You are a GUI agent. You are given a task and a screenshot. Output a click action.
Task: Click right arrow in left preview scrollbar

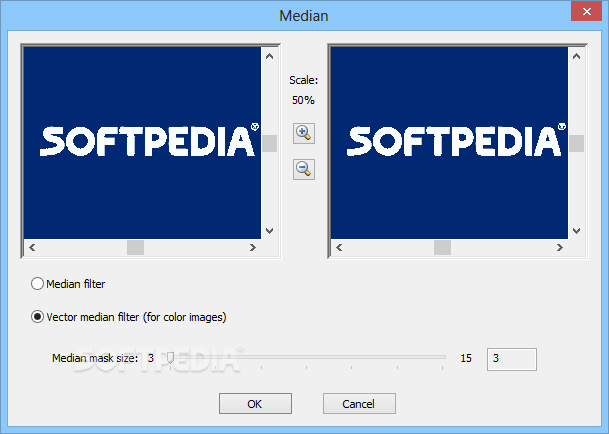pyautogui.click(x=253, y=248)
